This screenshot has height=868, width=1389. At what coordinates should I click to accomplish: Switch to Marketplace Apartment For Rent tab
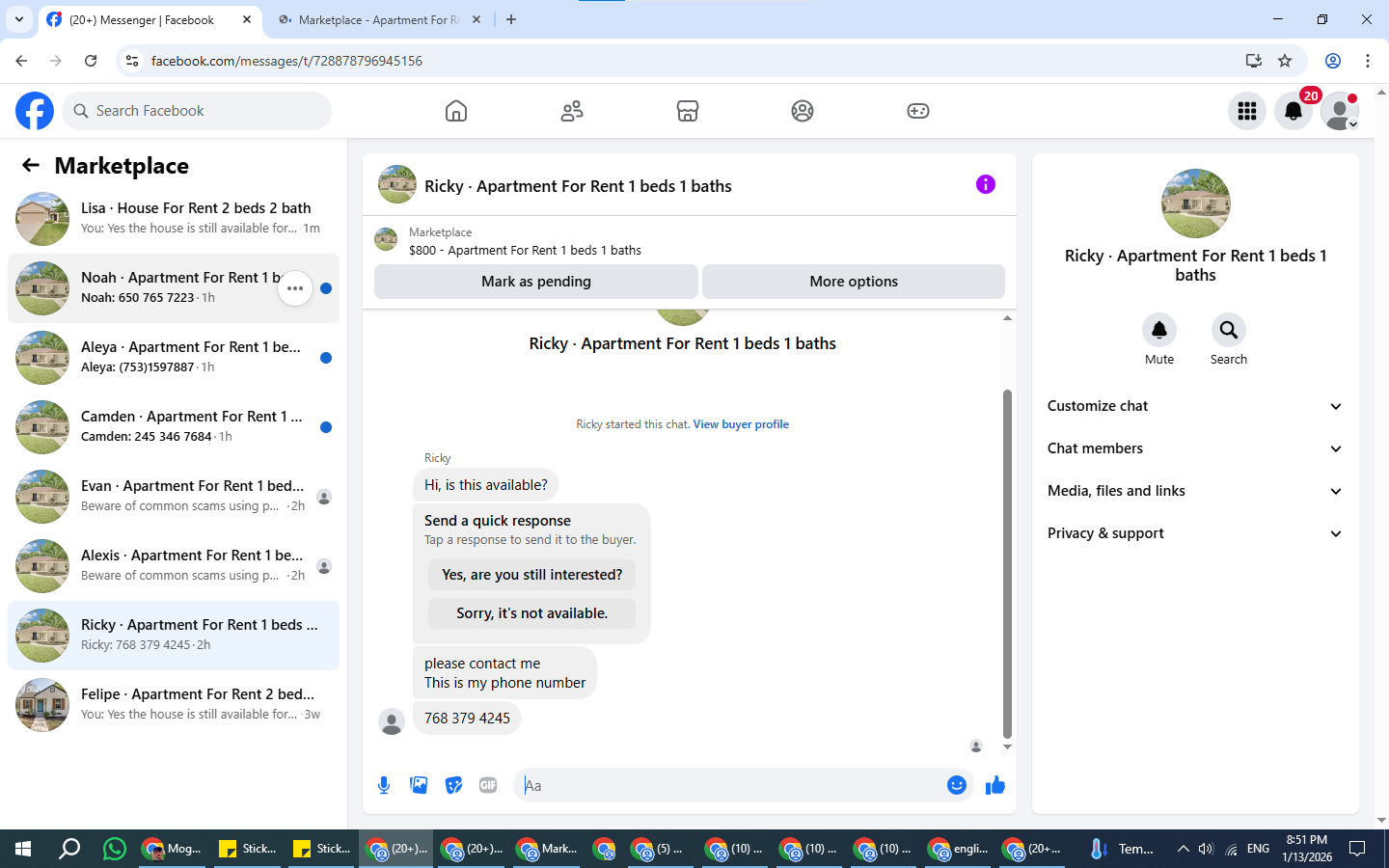pyautogui.click(x=378, y=19)
